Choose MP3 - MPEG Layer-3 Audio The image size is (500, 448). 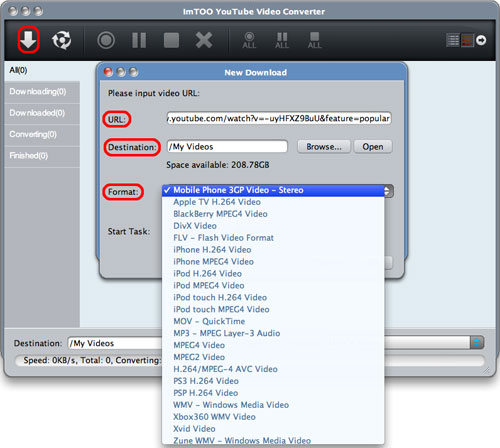tap(273, 333)
